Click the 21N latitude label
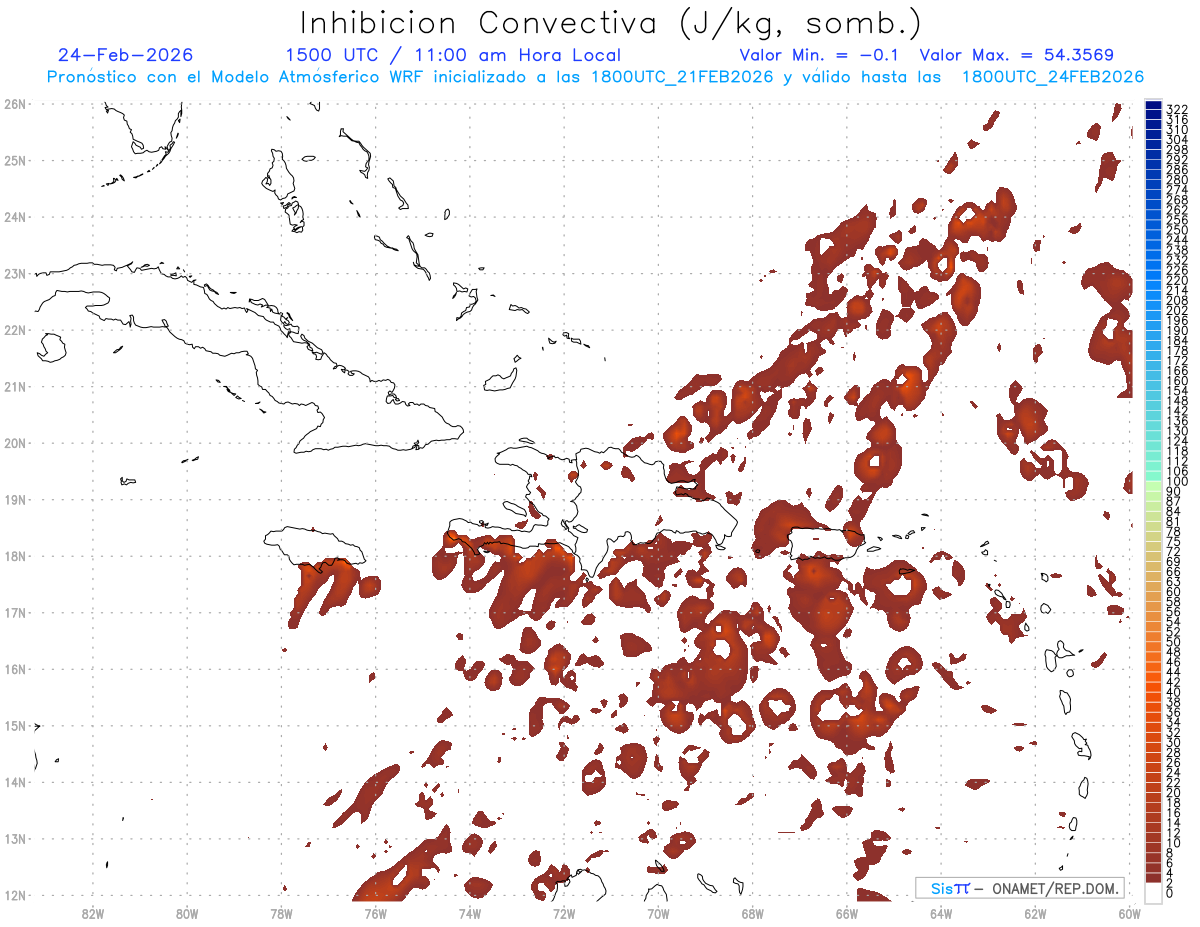 pos(15,386)
